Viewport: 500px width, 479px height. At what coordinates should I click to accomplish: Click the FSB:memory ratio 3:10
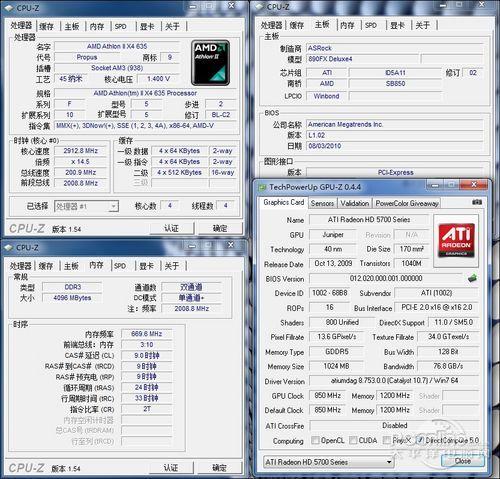point(147,345)
